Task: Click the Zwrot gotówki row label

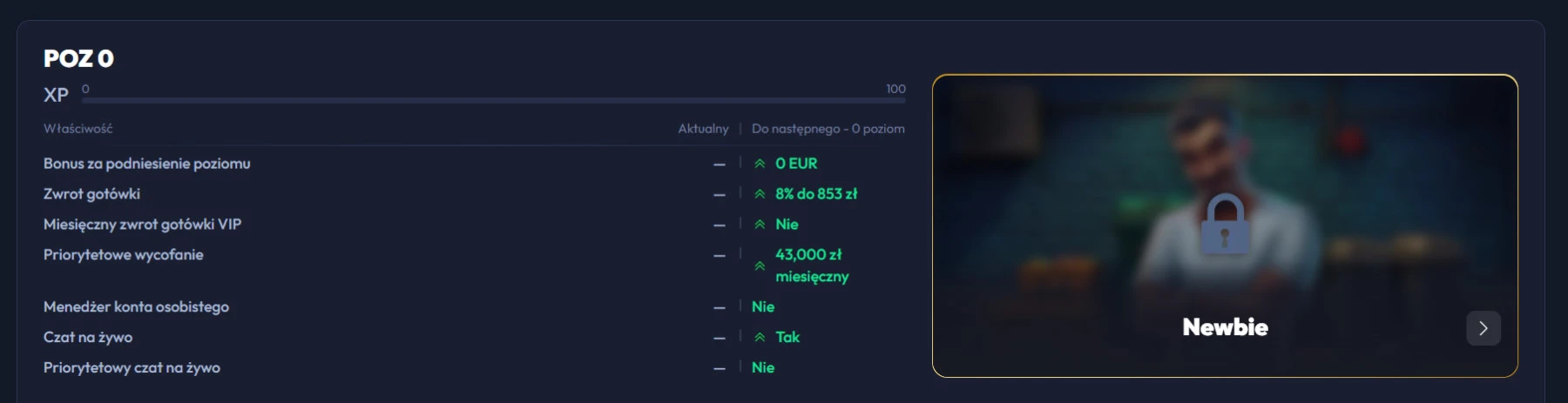Action: 91,194
